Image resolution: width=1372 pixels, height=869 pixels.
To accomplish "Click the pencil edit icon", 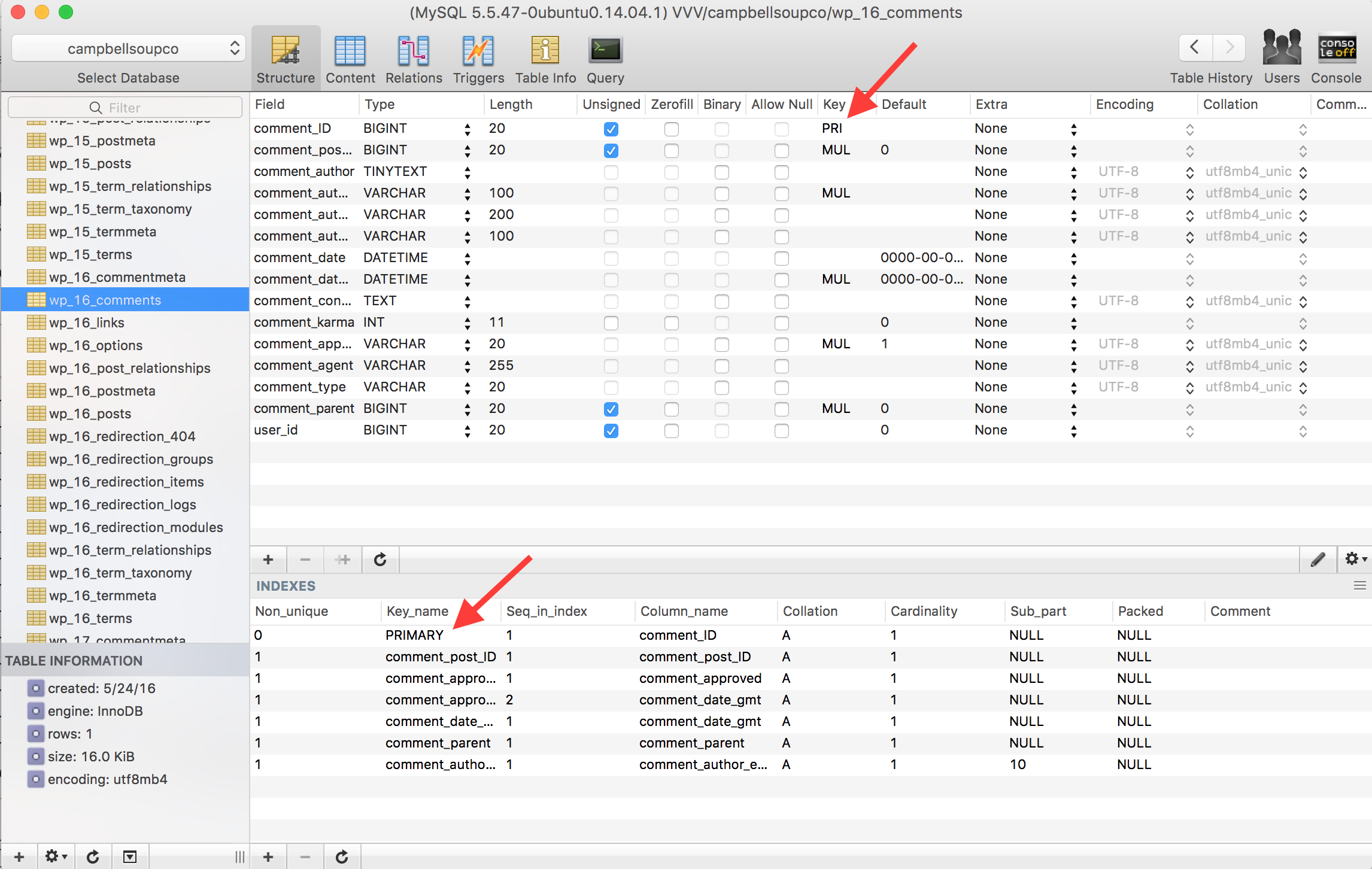I will [x=1318, y=559].
